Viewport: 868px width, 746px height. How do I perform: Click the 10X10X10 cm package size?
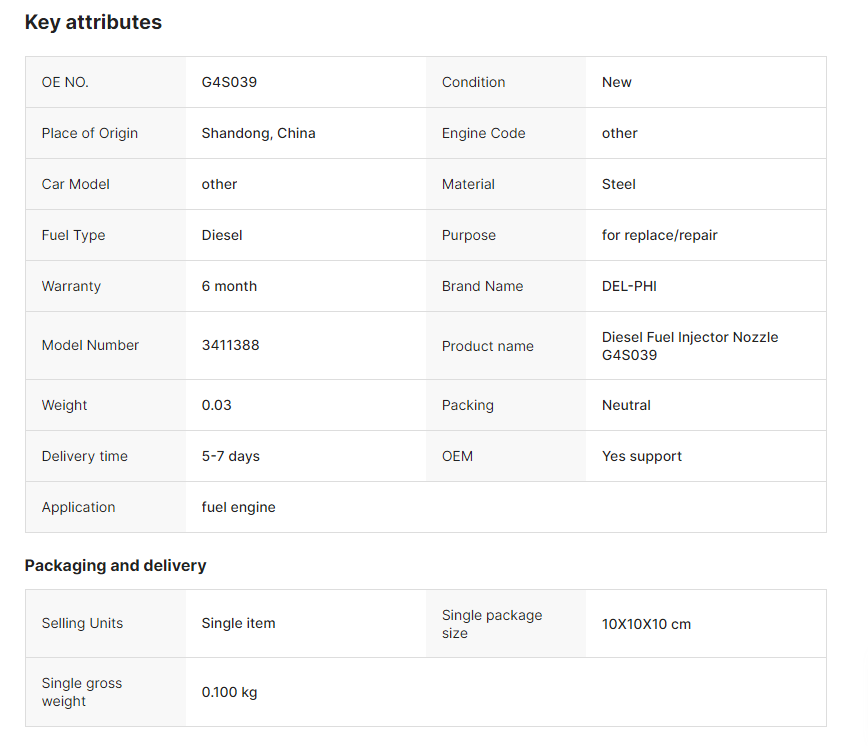coord(646,624)
